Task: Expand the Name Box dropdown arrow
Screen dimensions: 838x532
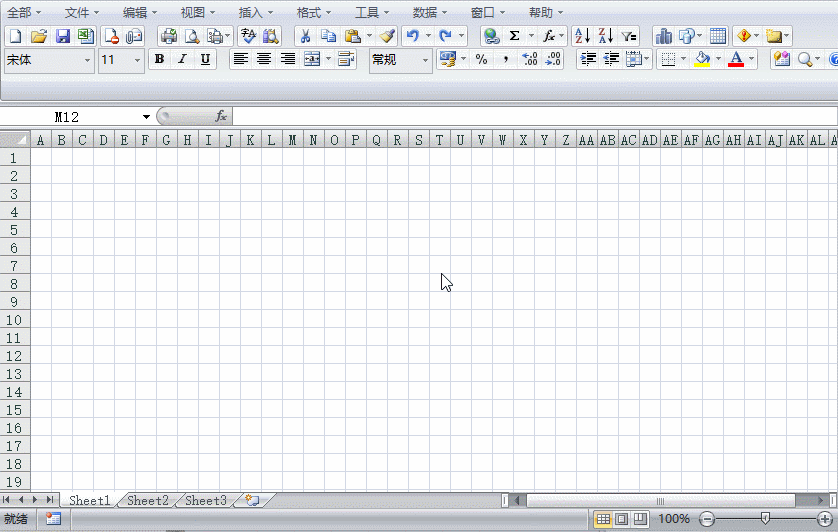Action: (146, 117)
